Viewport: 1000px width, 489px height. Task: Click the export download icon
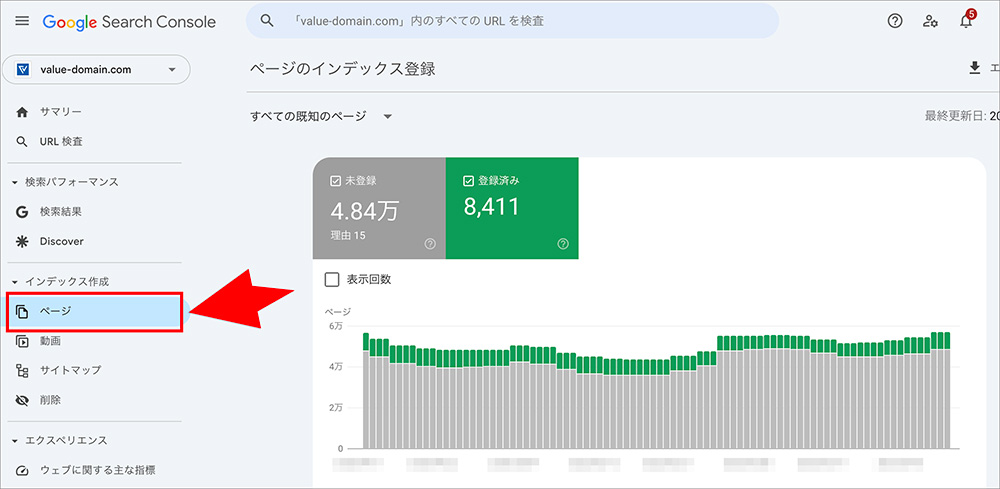click(x=975, y=68)
